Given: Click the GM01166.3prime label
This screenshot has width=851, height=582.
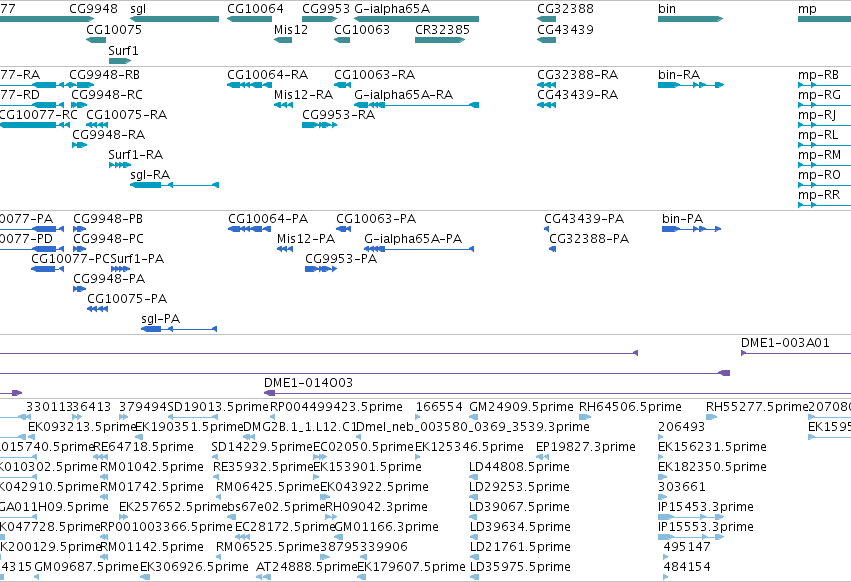Looking at the screenshot, I should 386,527.
